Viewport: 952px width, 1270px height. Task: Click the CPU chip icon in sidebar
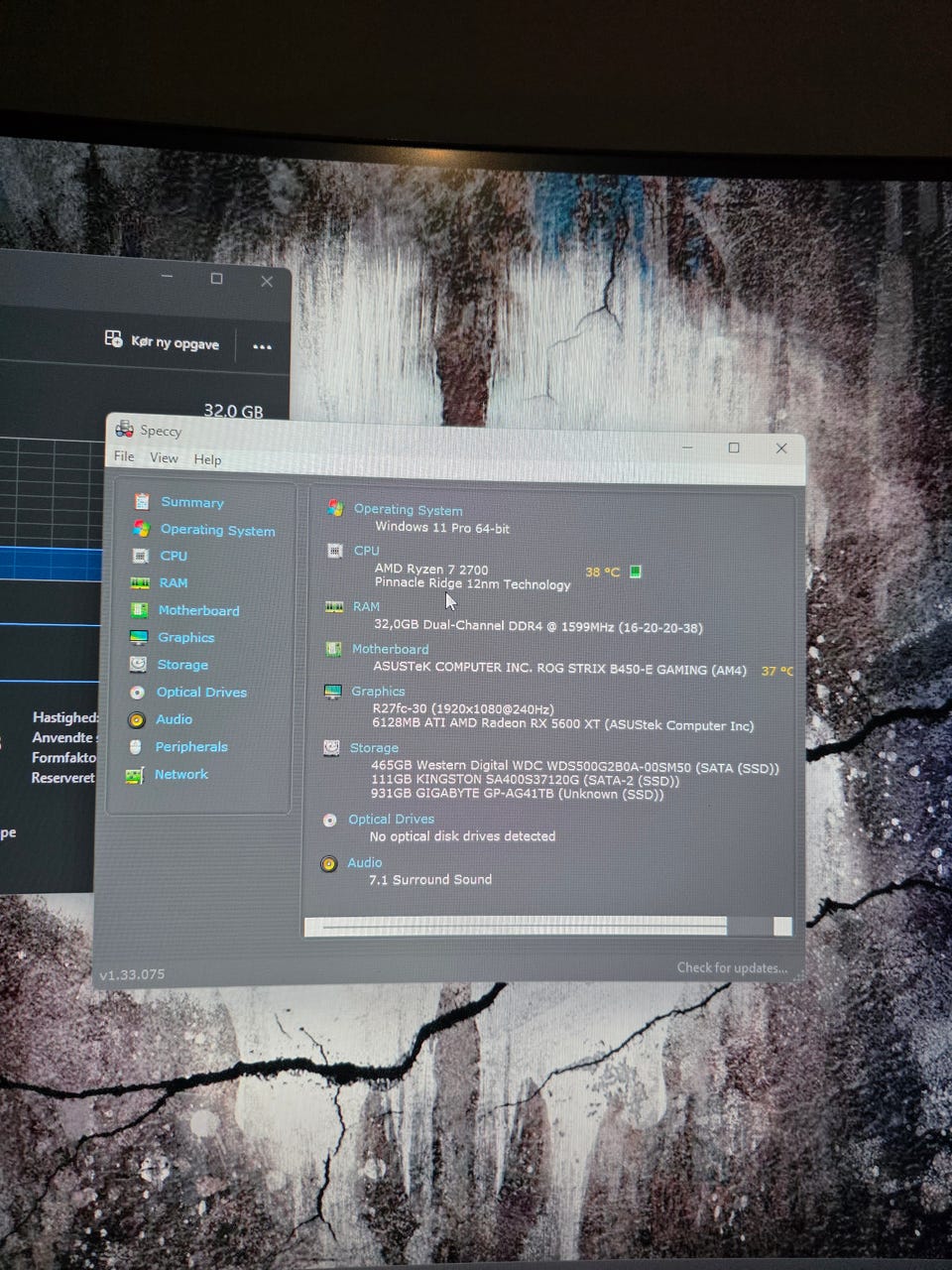pos(141,556)
